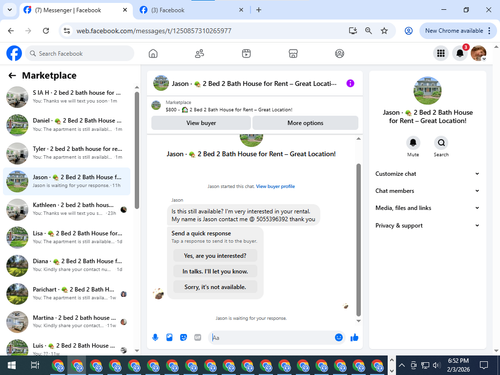Open Chrome profile icon
The image size is (500, 375).
408,31
